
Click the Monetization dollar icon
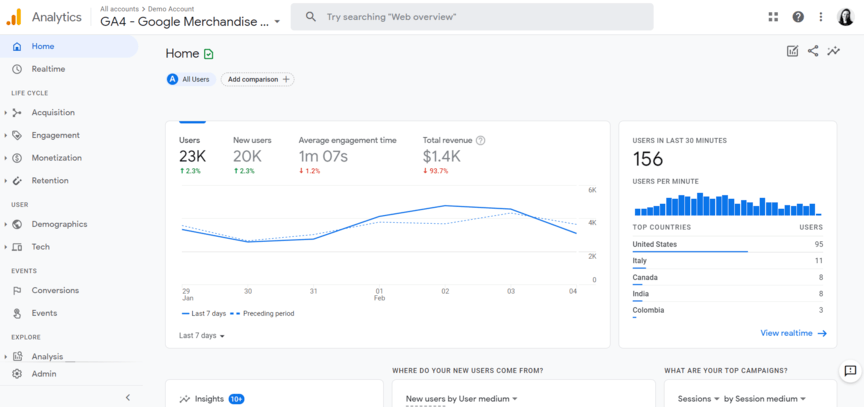(x=17, y=158)
